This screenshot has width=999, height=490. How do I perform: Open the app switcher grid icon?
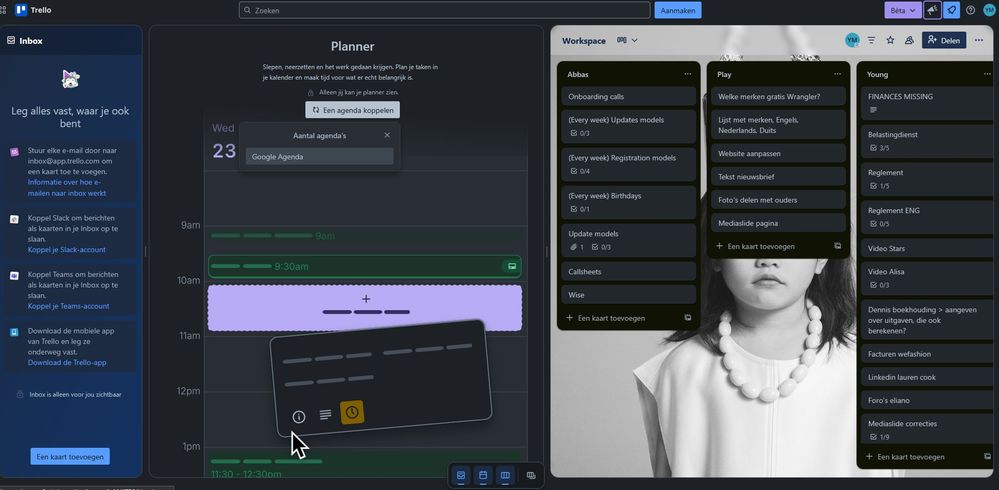(3, 10)
